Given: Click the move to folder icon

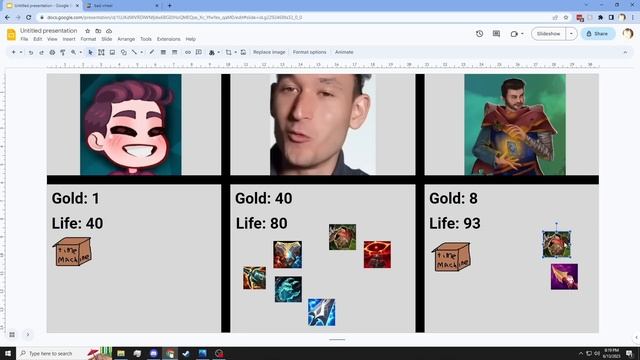Looking at the screenshot, I should pyautogui.click(x=98, y=31).
